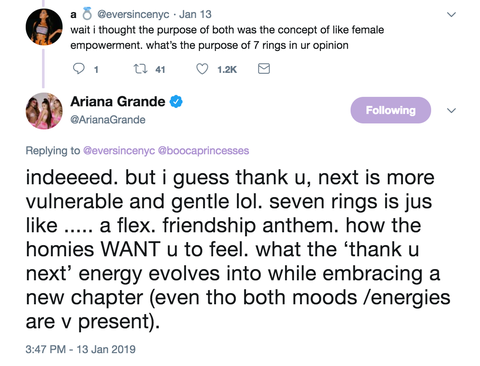Image resolution: width=480 pixels, height=366 pixels.
Task: Click the ring emoji beside username a
Action: coord(87,14)
